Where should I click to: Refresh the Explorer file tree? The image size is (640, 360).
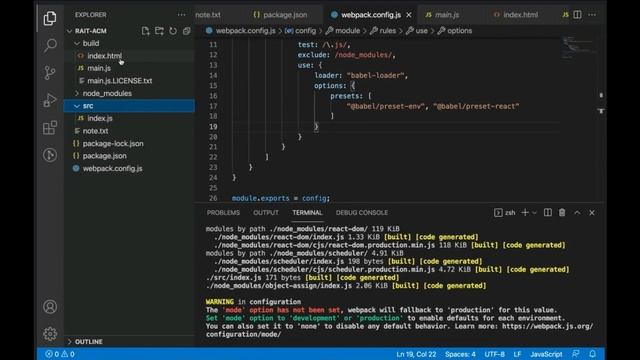click(173, 31)
